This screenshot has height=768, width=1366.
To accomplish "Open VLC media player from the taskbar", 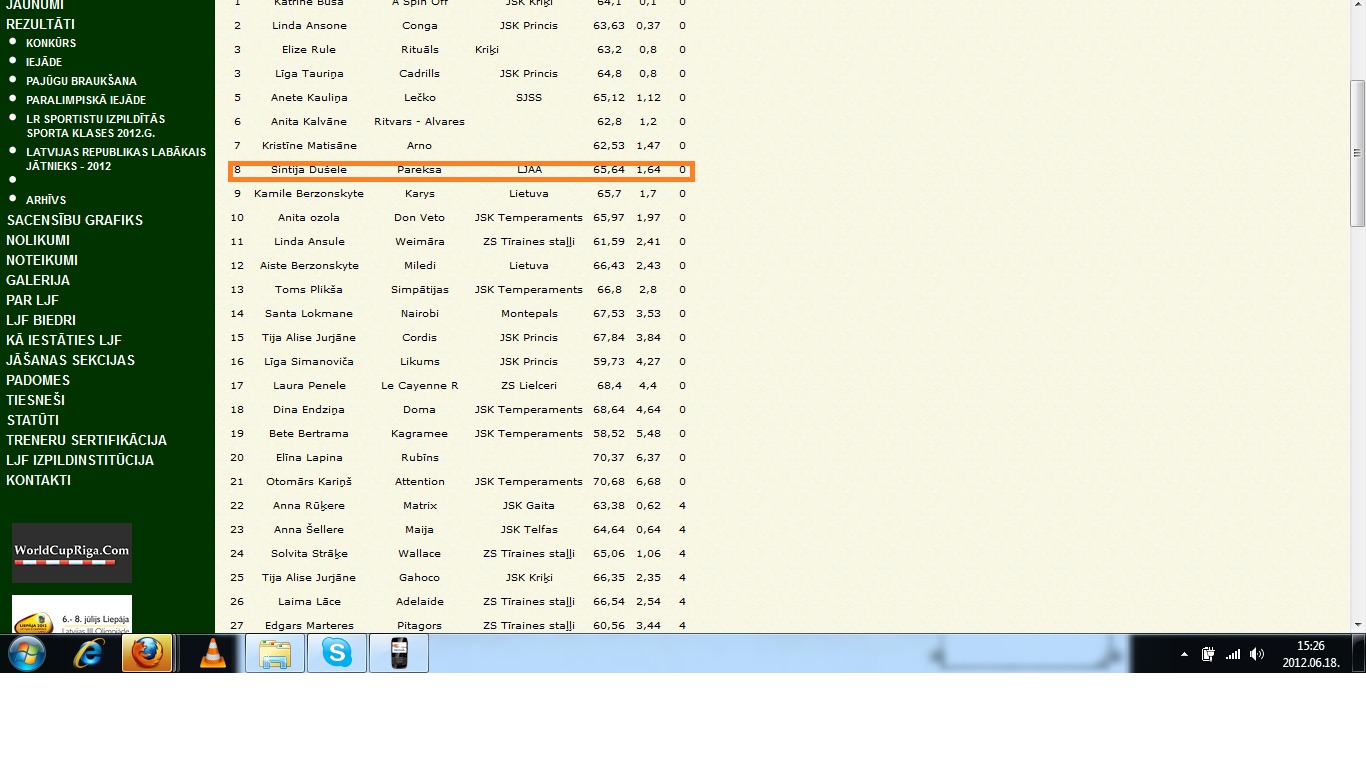I will point(212,653).
